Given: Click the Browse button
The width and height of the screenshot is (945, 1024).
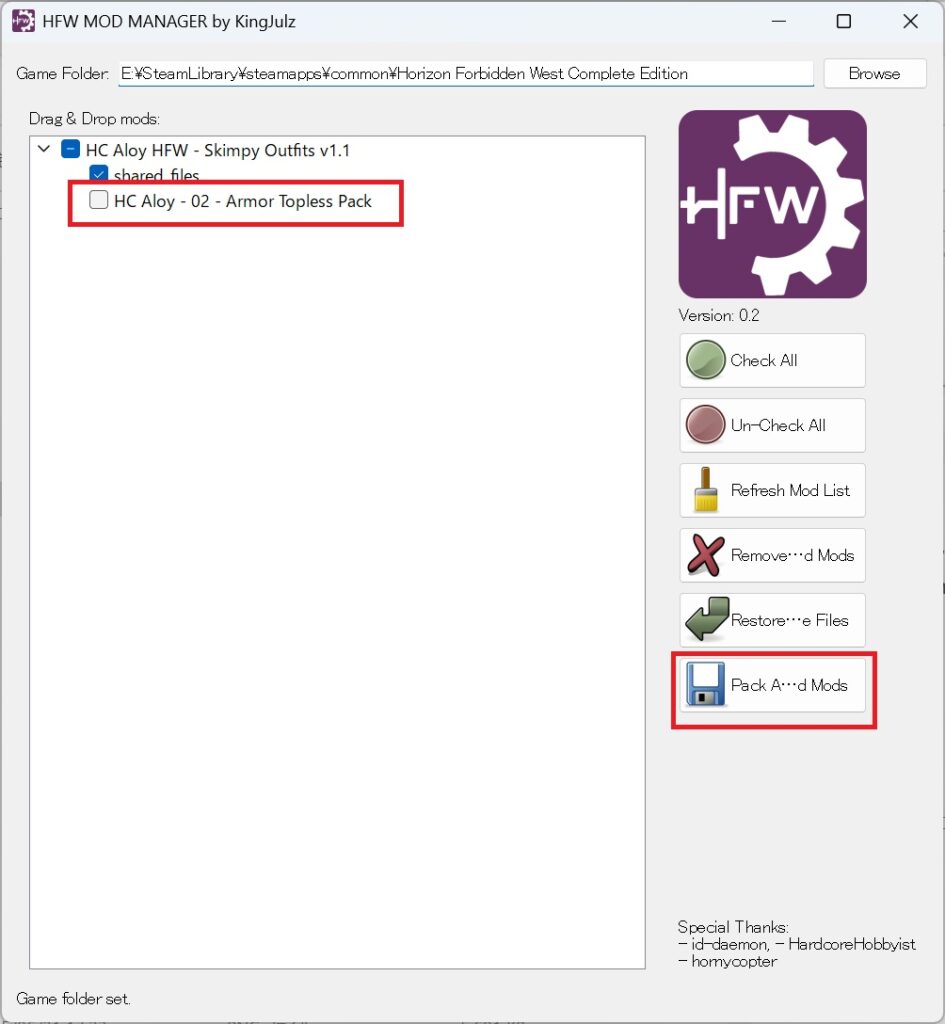Looking at the screenshot, I should pyautogui.click(x=874, y=73).
